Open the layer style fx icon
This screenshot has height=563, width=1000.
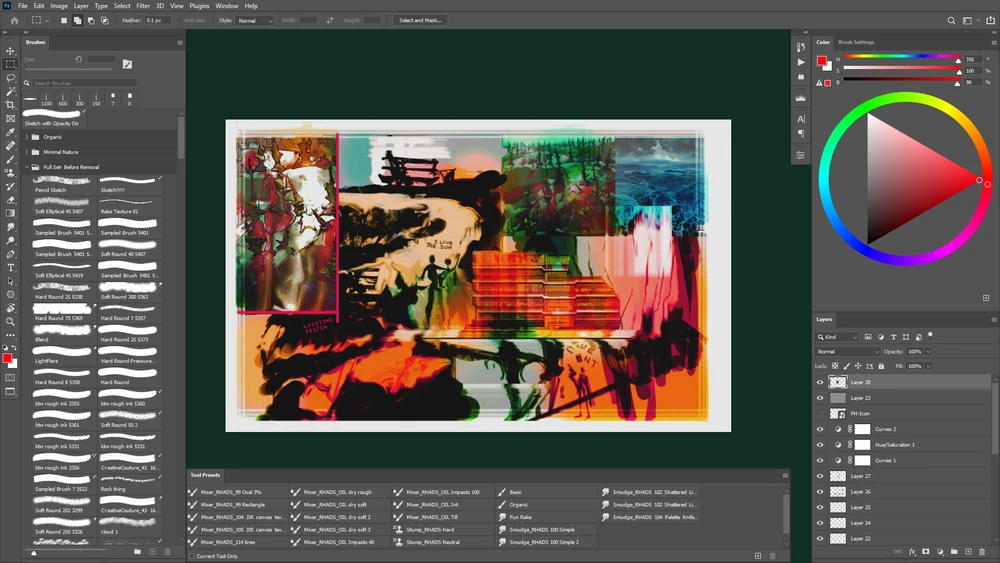[x=912, y=552]
